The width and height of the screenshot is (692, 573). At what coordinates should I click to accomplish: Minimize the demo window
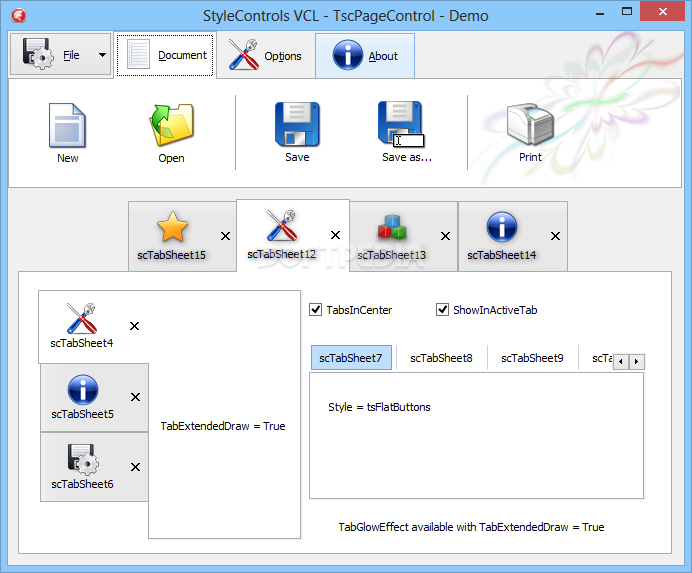(600, 13)
